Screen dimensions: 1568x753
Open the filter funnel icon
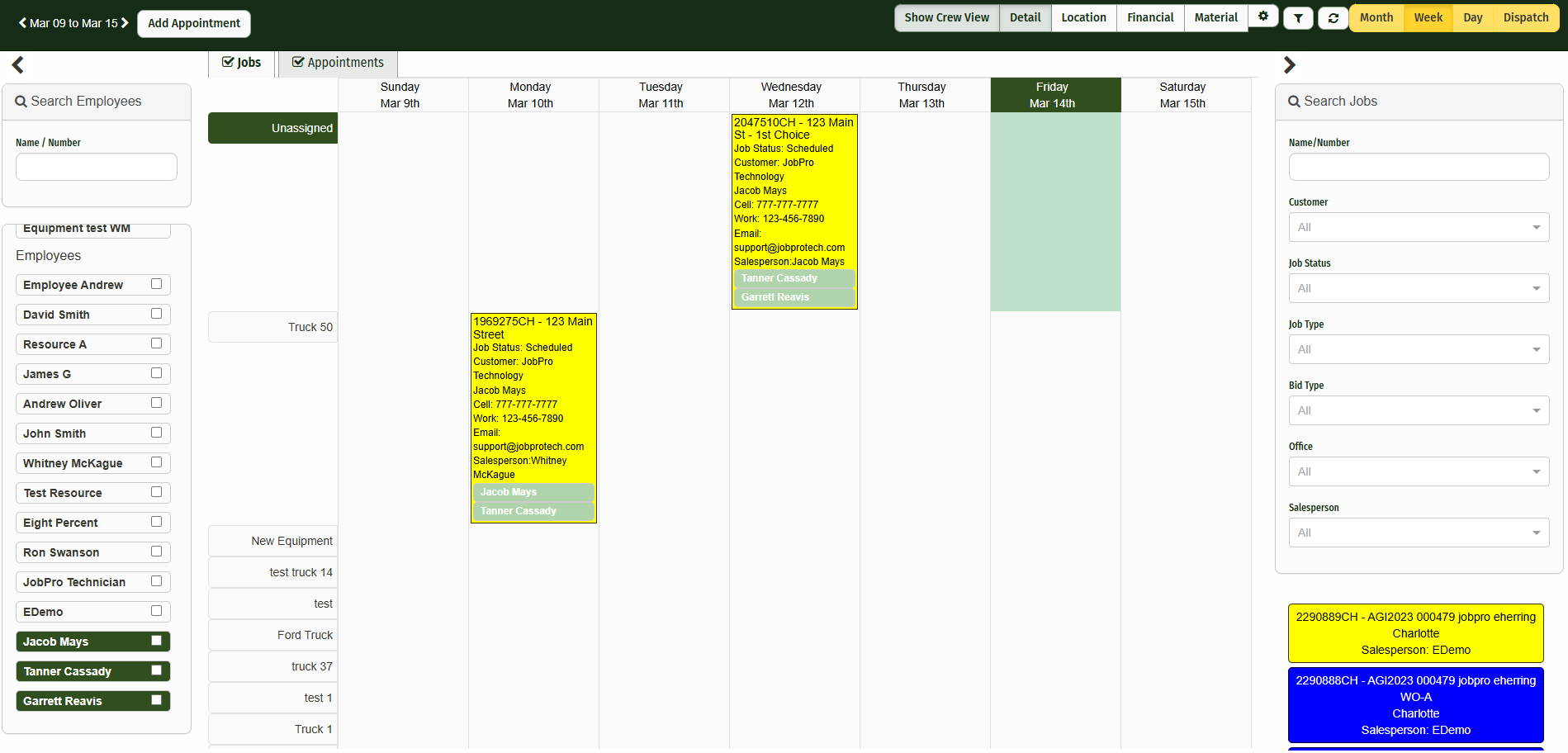(1298, 18)
